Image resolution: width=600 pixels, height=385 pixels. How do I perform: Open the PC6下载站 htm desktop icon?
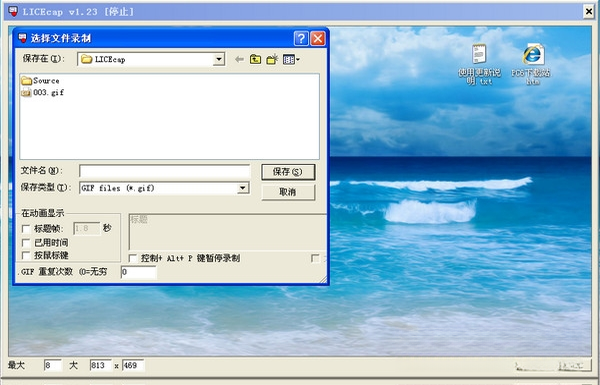[531, 64]
